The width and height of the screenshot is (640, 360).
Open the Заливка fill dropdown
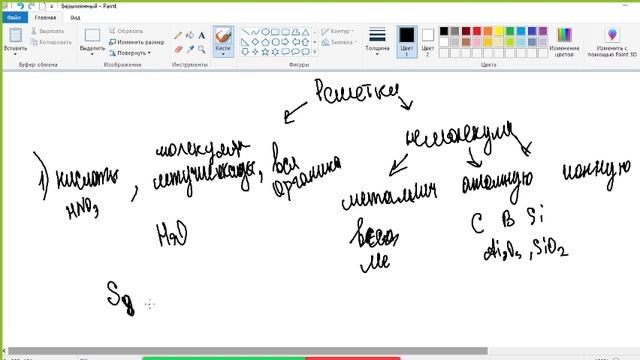339,42
